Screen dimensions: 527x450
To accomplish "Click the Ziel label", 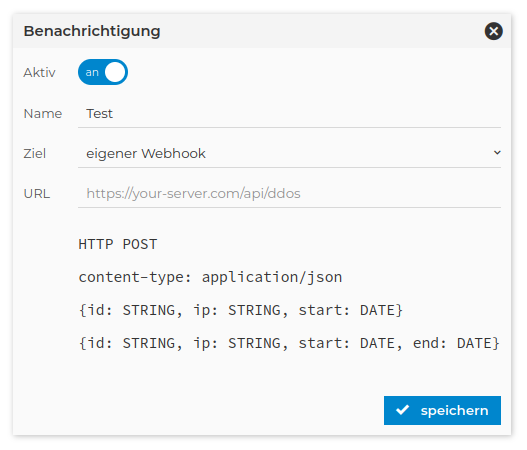I will coord(35,154).
